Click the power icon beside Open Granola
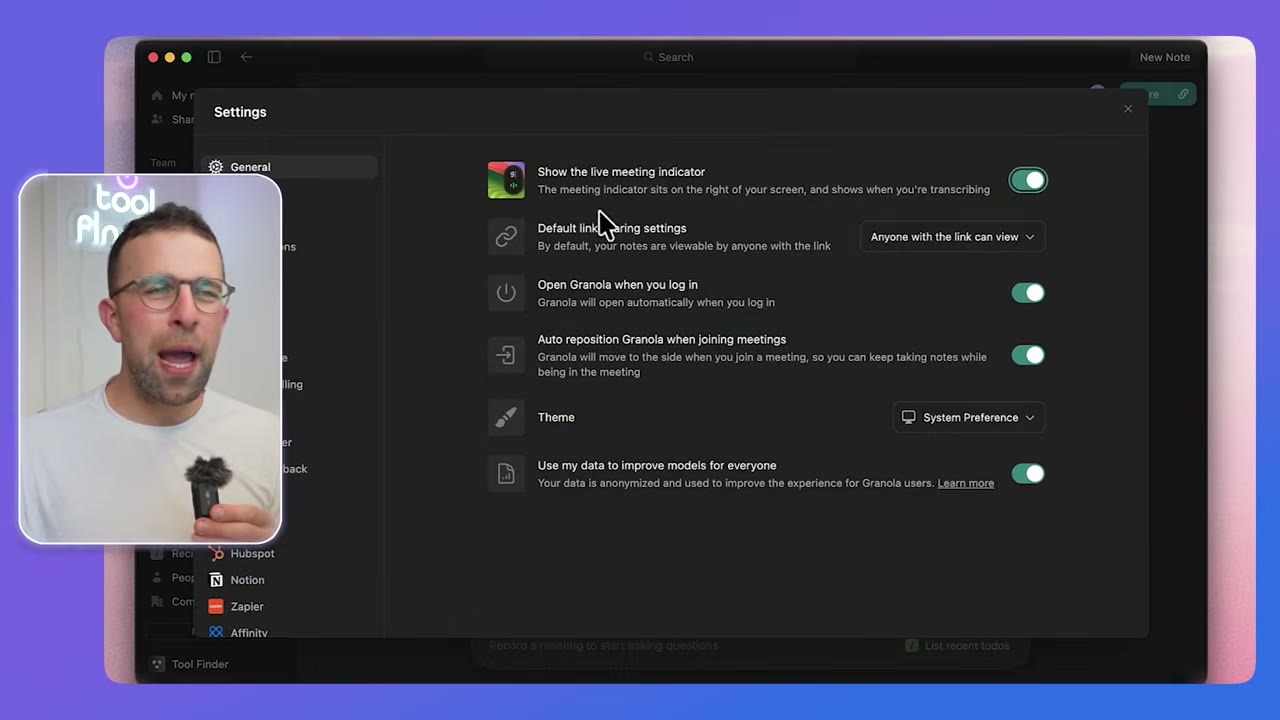The image size is (1280, 720). [506, 293]
